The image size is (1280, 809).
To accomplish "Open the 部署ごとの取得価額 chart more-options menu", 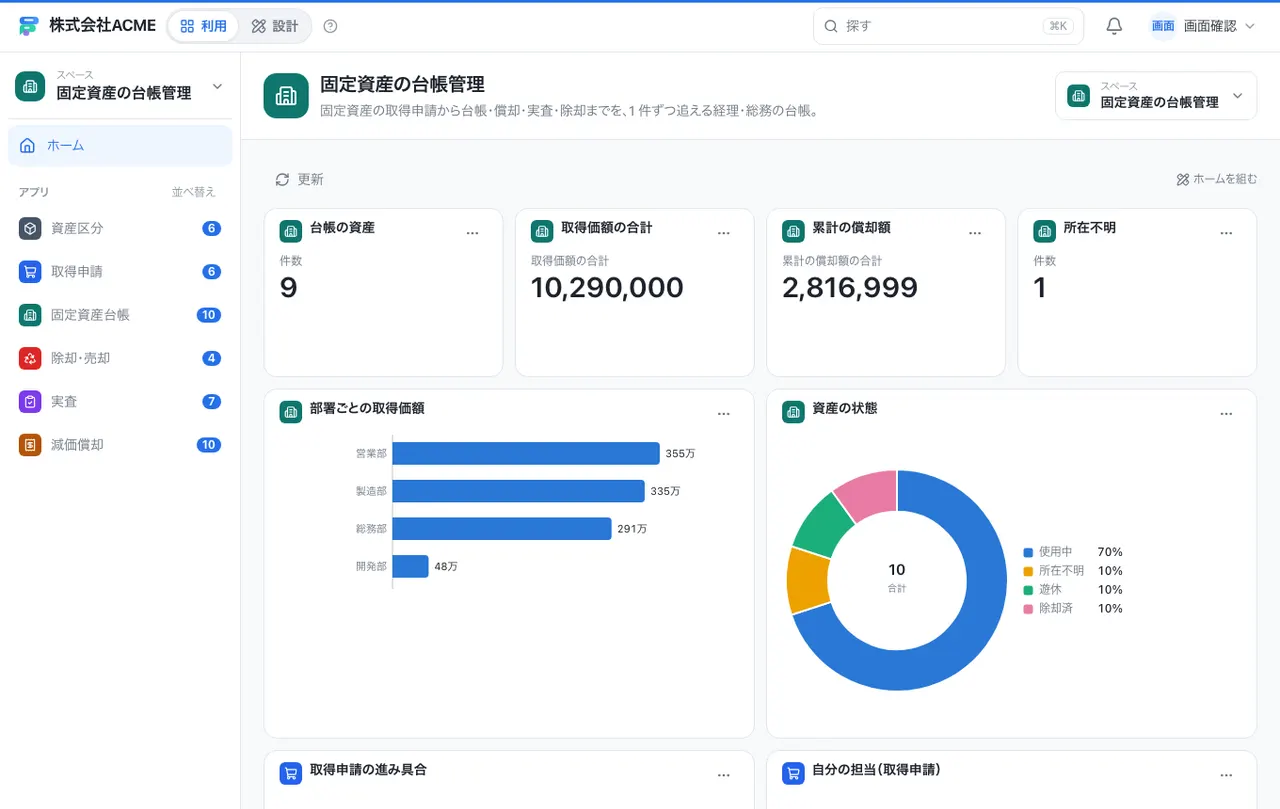I will point(724,414).
